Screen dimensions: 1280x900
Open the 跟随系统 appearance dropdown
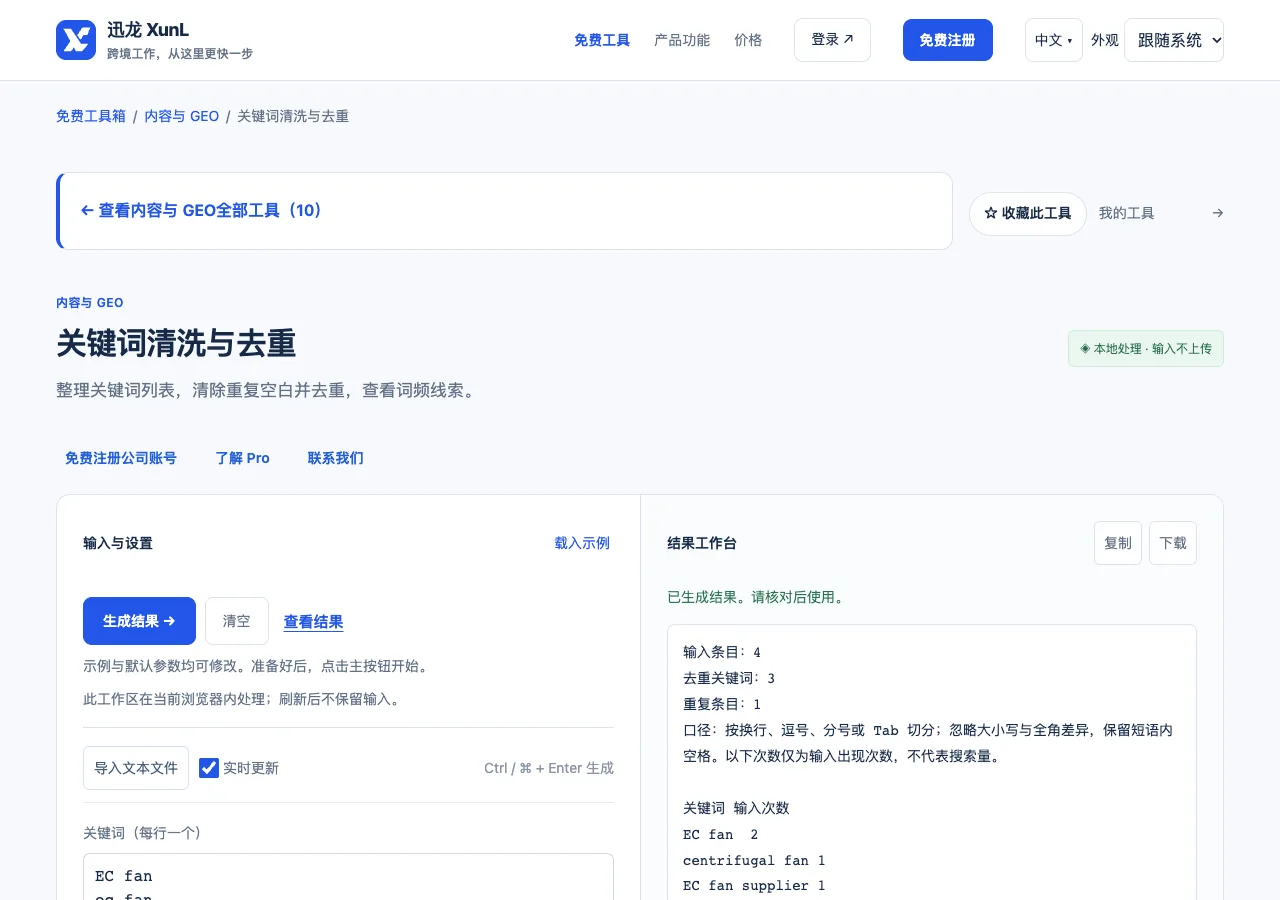click(1174, 40)
